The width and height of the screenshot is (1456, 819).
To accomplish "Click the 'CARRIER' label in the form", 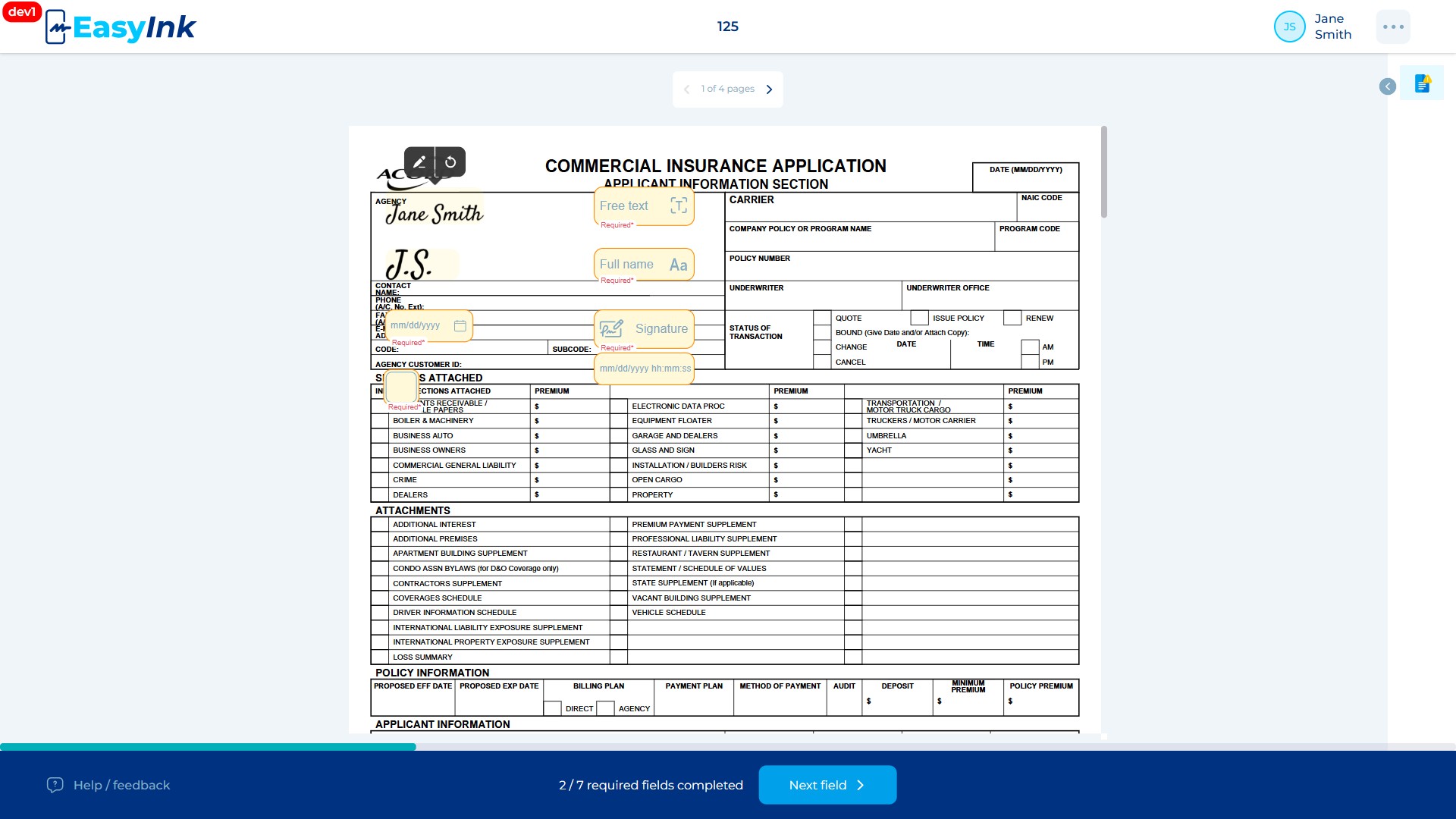I will tap(752, 199).
